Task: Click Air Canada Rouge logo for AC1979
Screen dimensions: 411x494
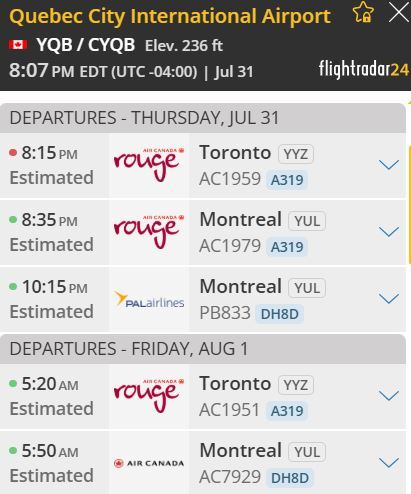Action: [149, 232]
